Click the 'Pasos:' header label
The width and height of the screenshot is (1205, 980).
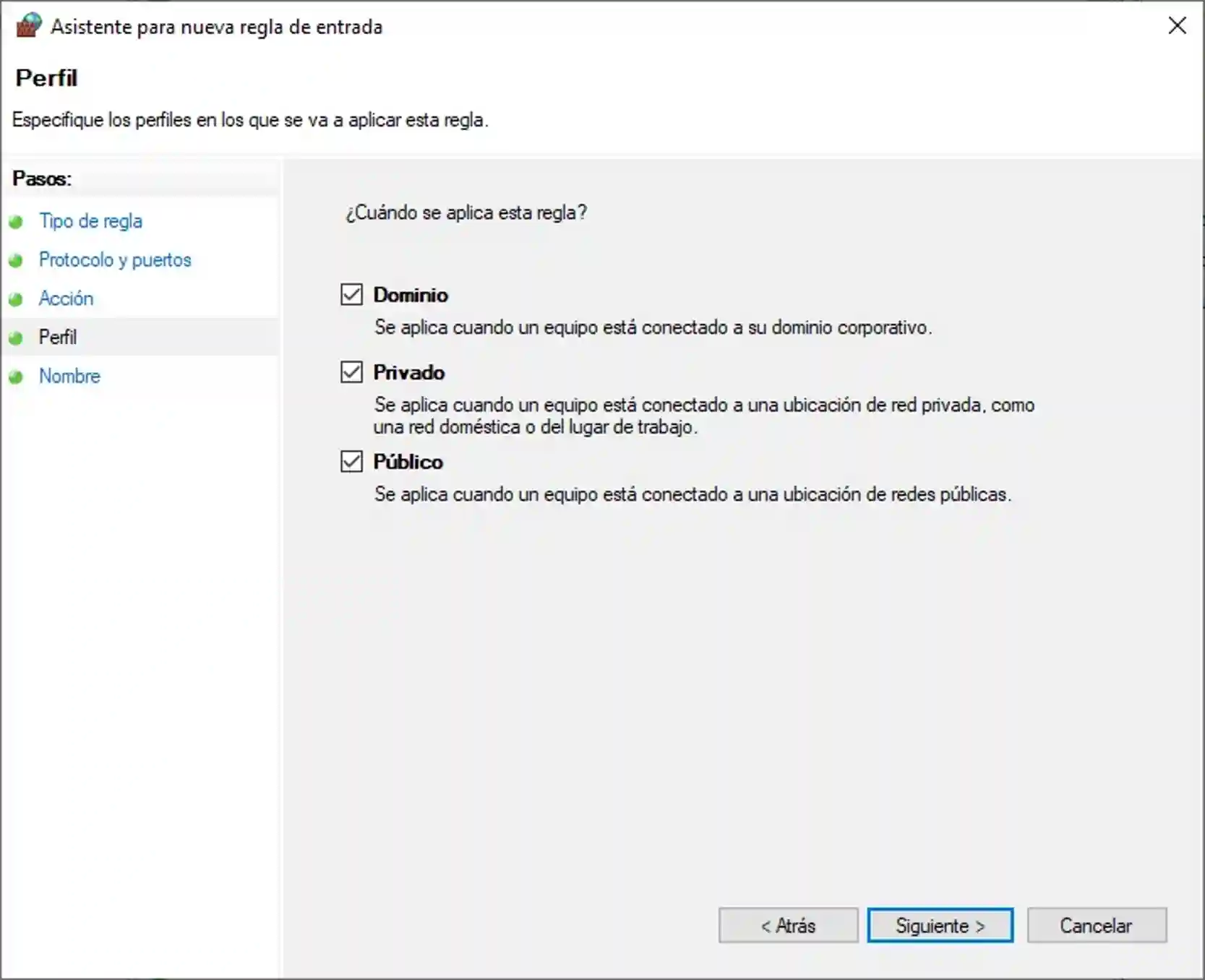click(x=42, y=179)
